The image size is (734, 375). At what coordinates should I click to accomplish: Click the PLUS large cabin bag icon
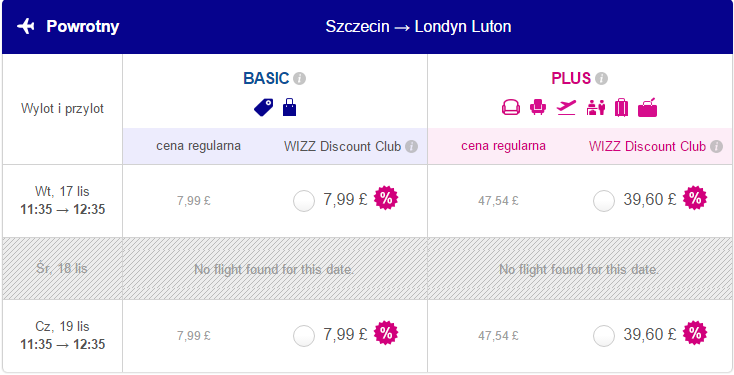[647, 108]
